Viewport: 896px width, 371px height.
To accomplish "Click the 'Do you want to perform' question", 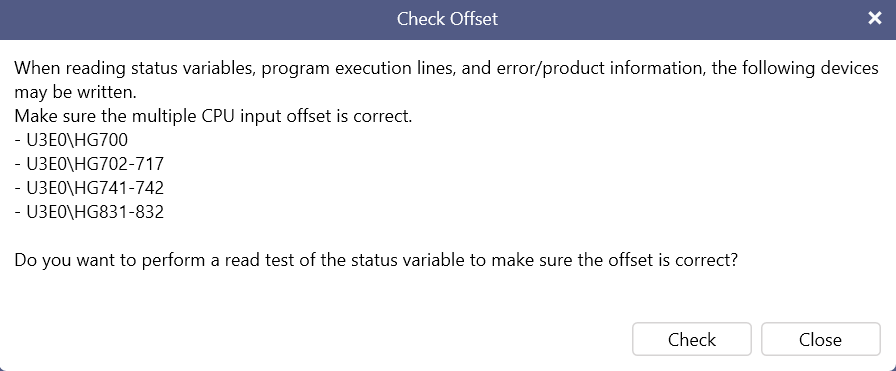I will pyautogui.click(x=376, y=260).
